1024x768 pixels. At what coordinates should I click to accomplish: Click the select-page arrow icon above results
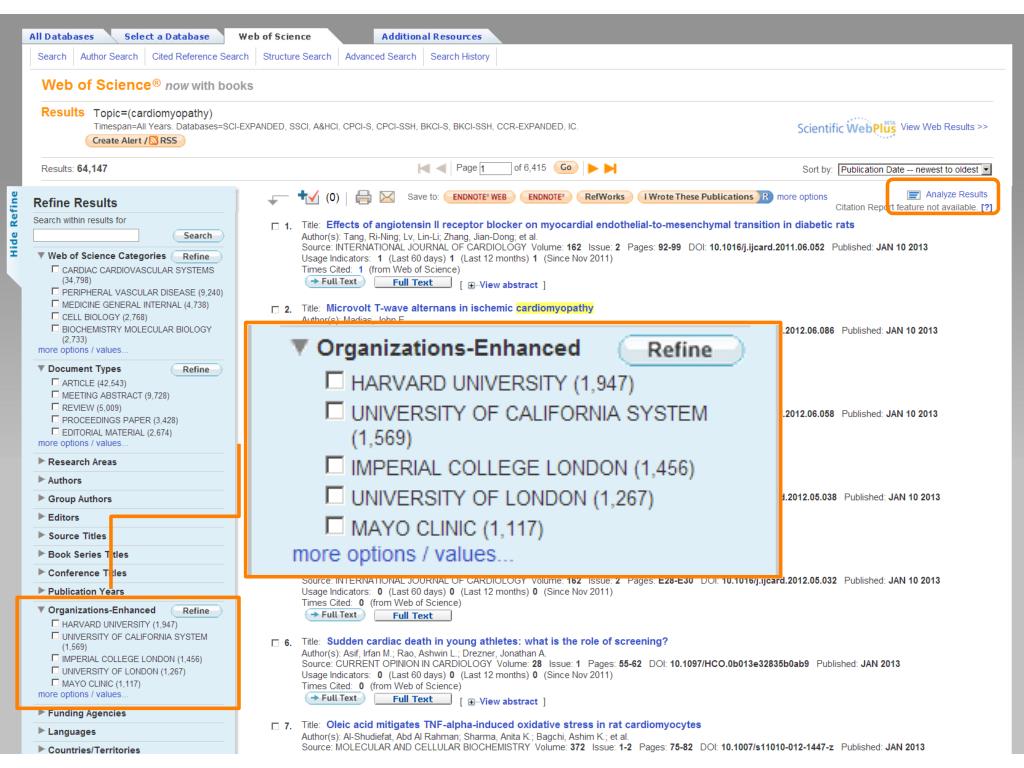pyautogui.click(x=278, y=198)
